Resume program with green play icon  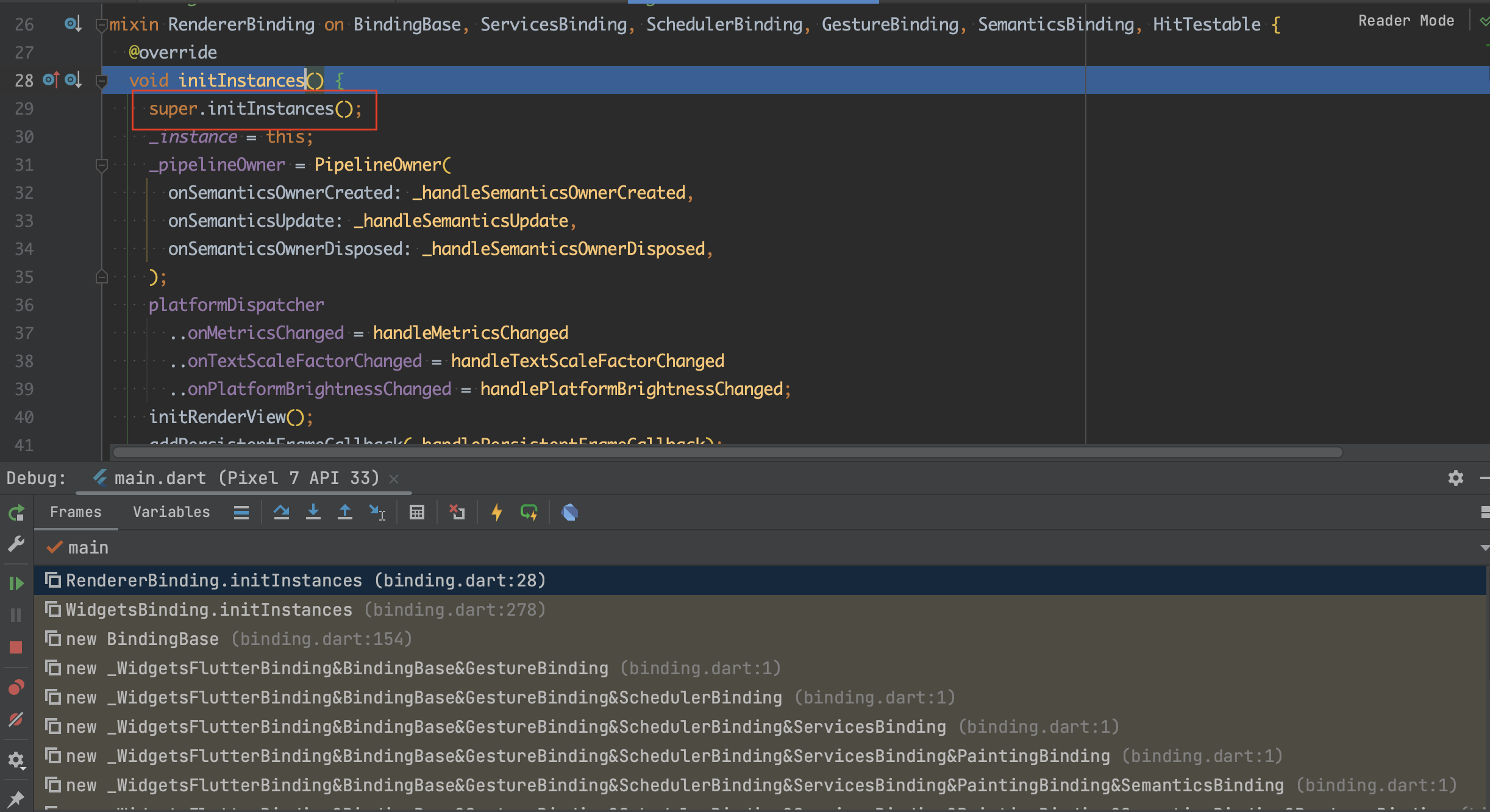(16, 583)
